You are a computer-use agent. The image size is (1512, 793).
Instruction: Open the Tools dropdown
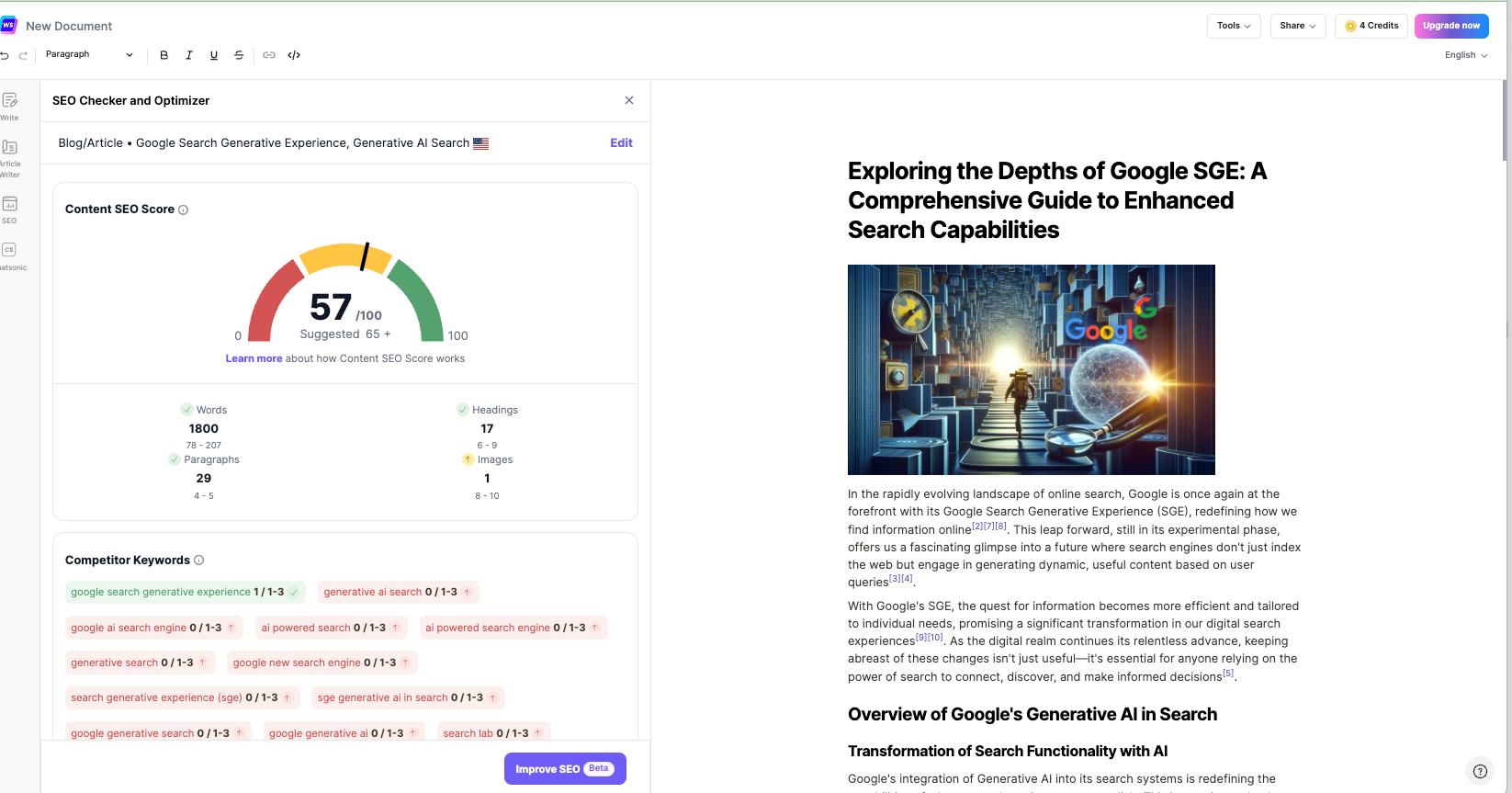coord(1234,26)
